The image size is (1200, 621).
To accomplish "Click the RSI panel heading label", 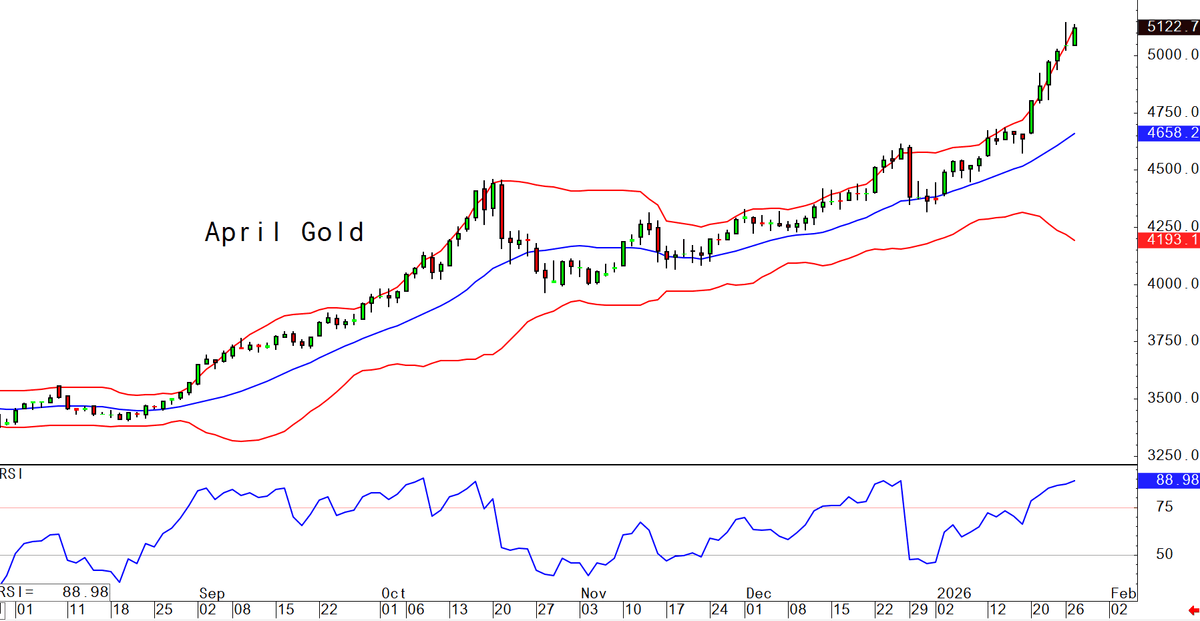I will 11,472.
